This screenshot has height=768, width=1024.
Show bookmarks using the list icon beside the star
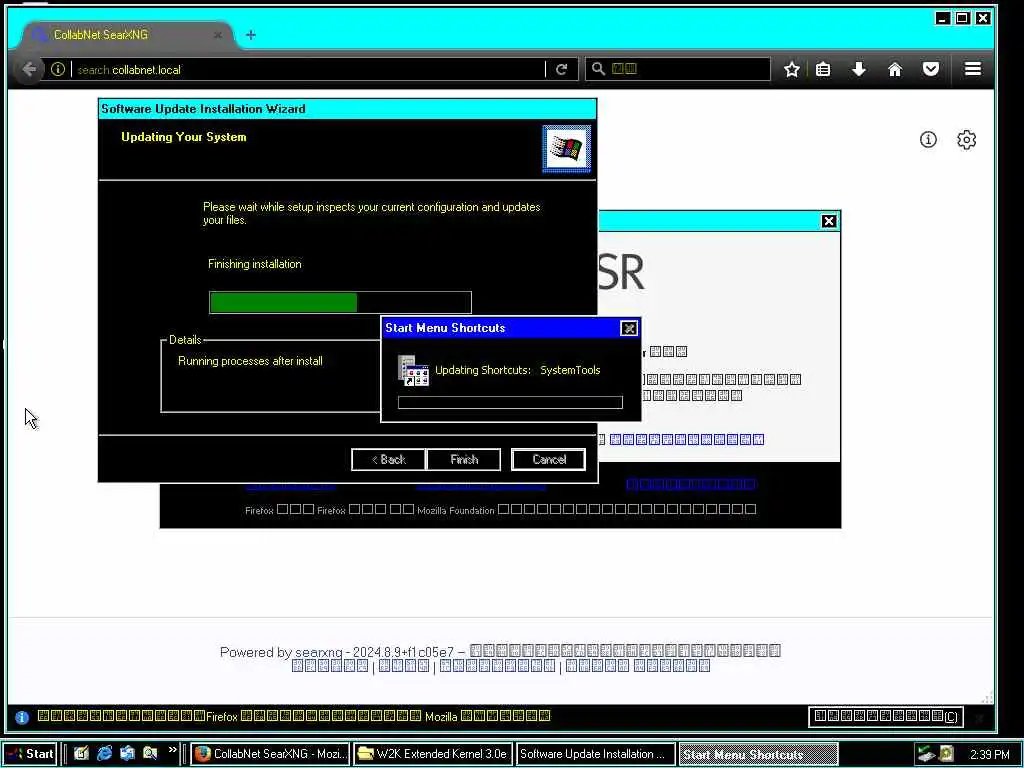[823, 69]
